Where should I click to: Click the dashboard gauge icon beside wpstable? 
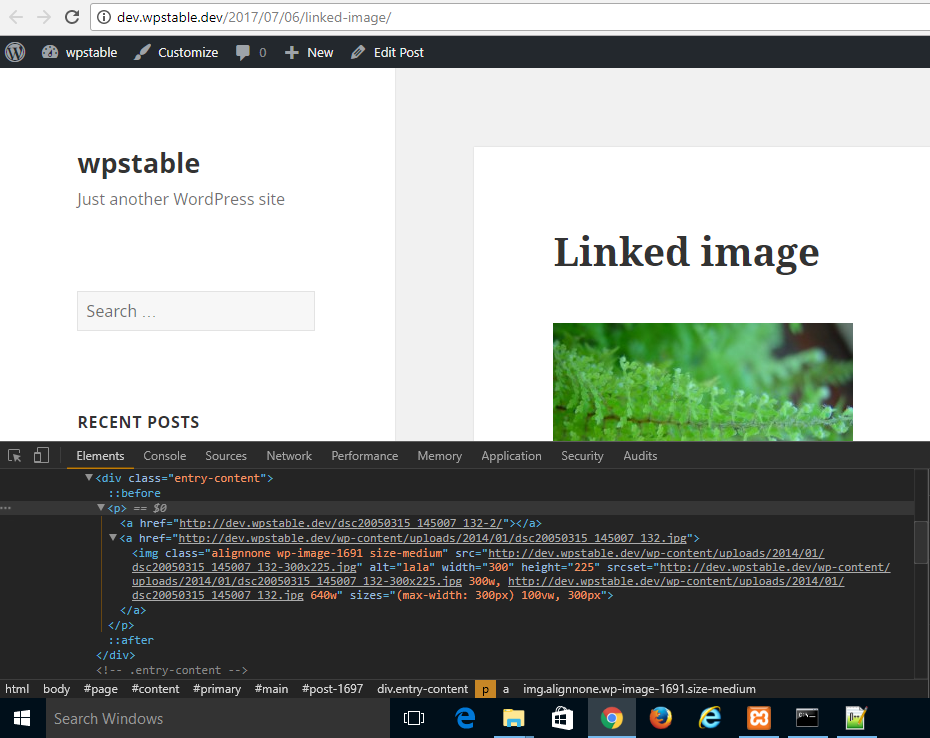(x=50, y=52)
